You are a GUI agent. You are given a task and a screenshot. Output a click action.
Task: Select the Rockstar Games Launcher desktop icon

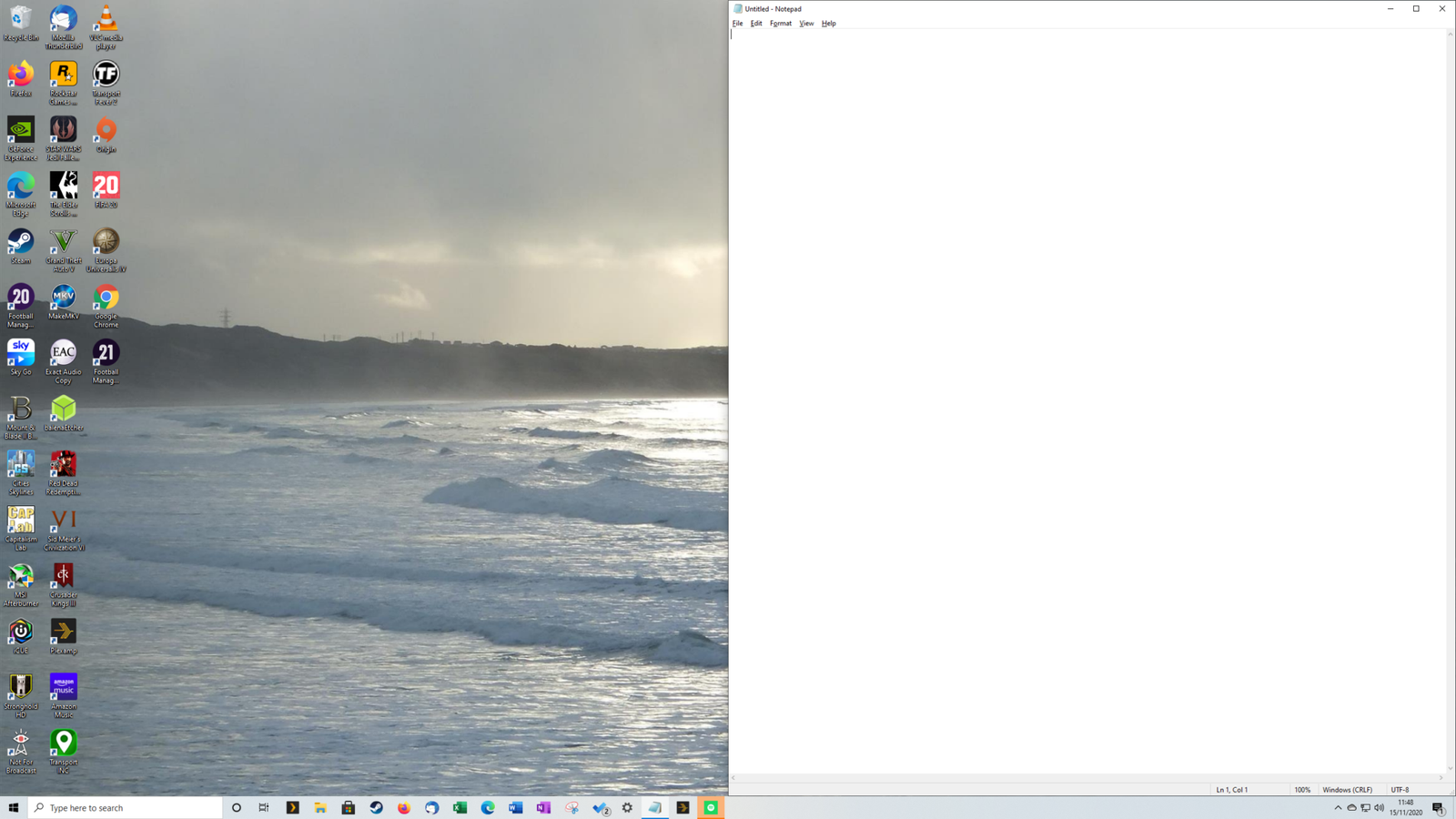tap(63, 83)
